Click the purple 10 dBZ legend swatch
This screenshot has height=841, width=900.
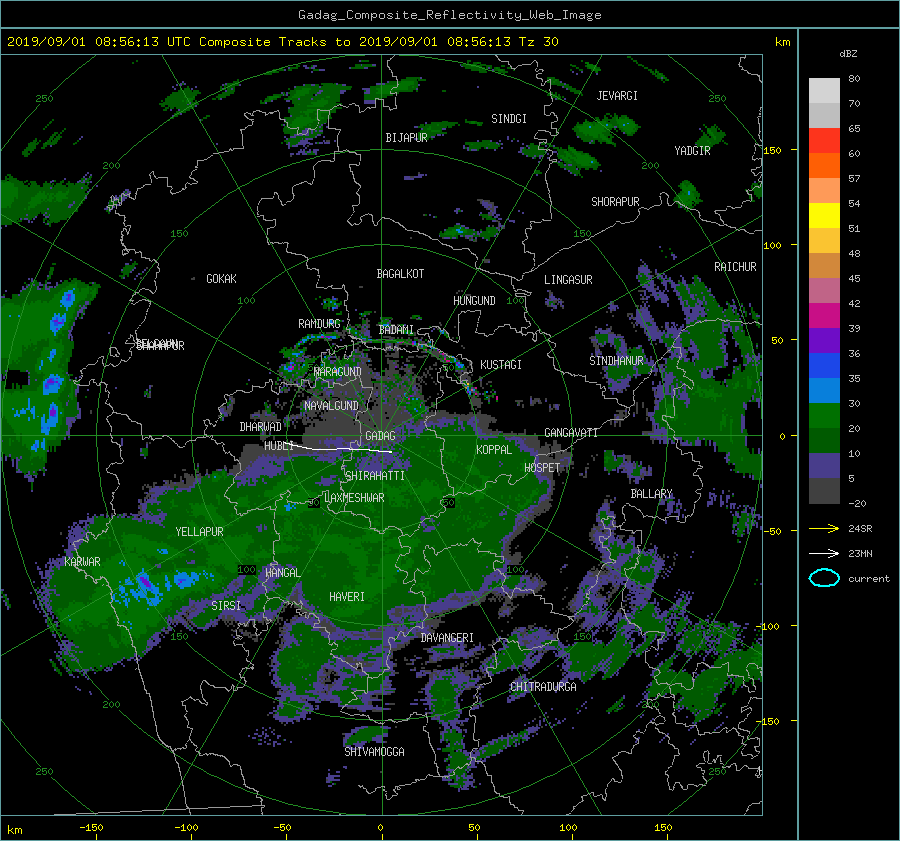(824, 465)
